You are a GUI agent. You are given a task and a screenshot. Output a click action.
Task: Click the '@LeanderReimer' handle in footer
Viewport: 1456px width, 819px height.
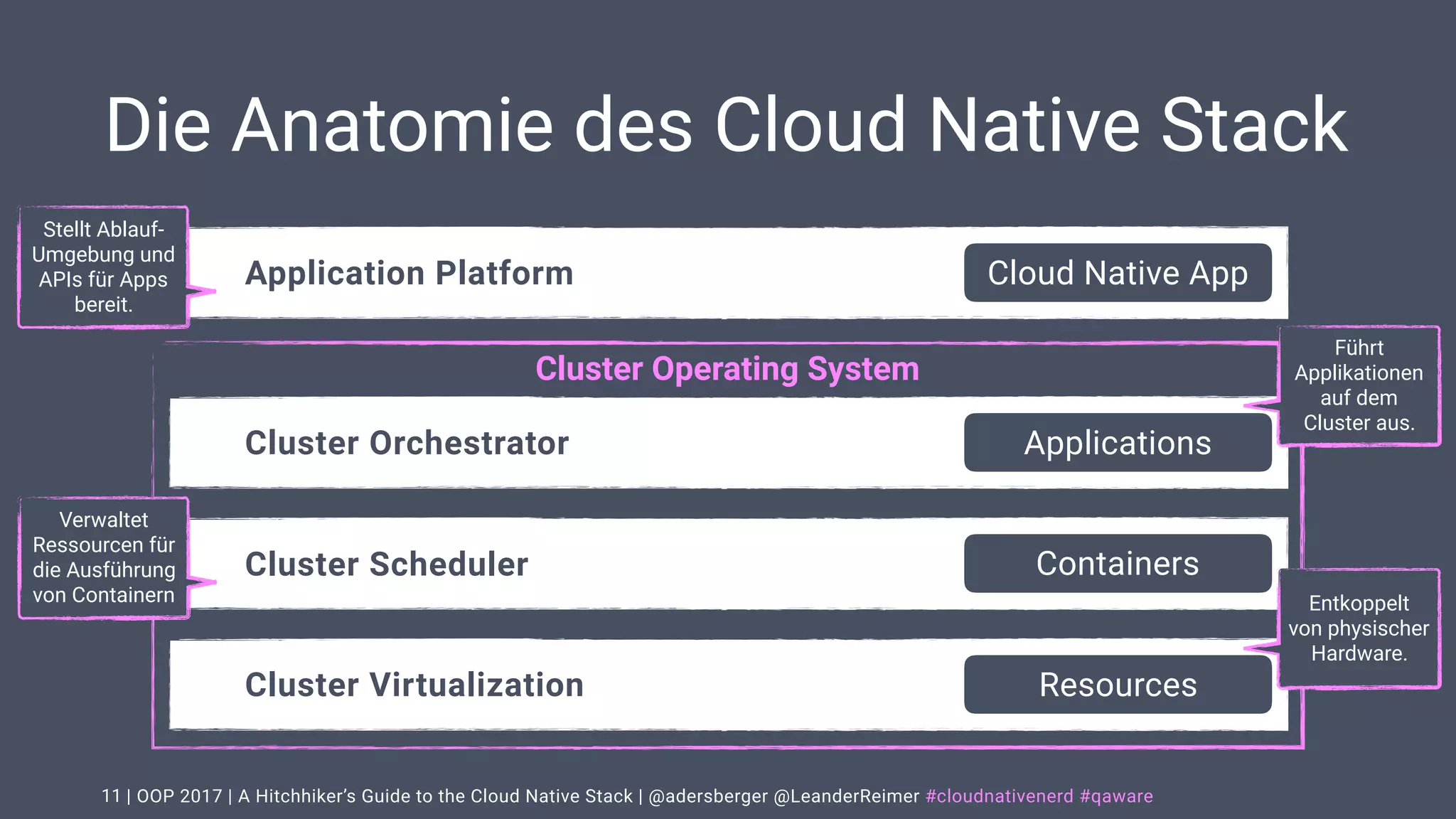847,796
